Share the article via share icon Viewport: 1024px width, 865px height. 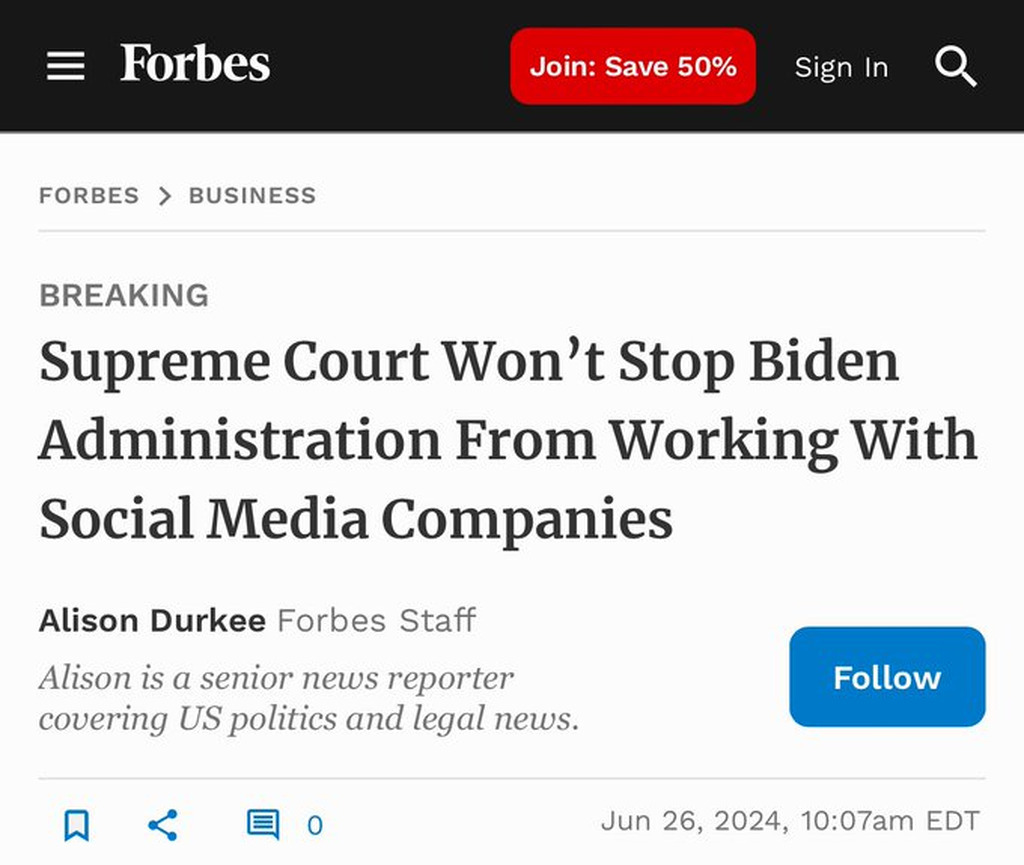(x=163, y=825)
